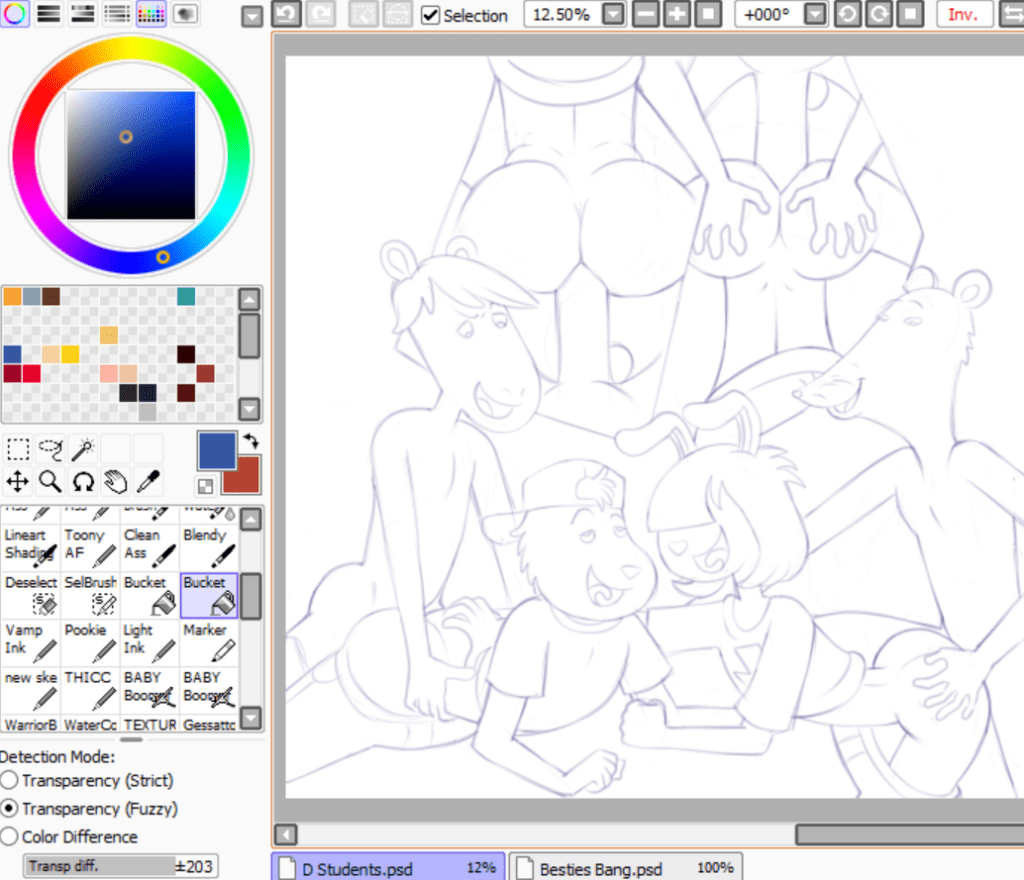This screenshot has height=880, width=1024.
Task: Select the magic wand tool
Action: 83,449
